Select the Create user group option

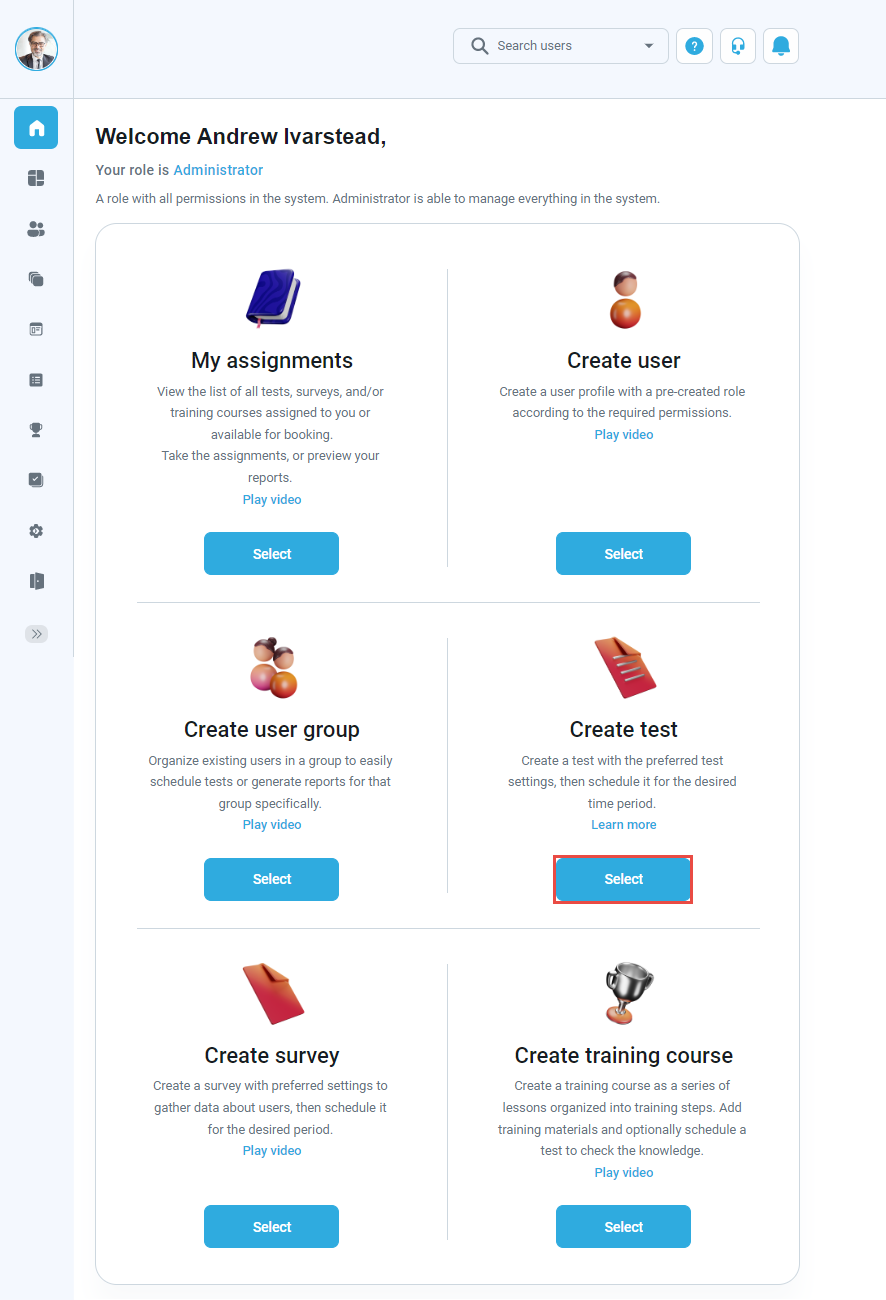coord(271,879)
